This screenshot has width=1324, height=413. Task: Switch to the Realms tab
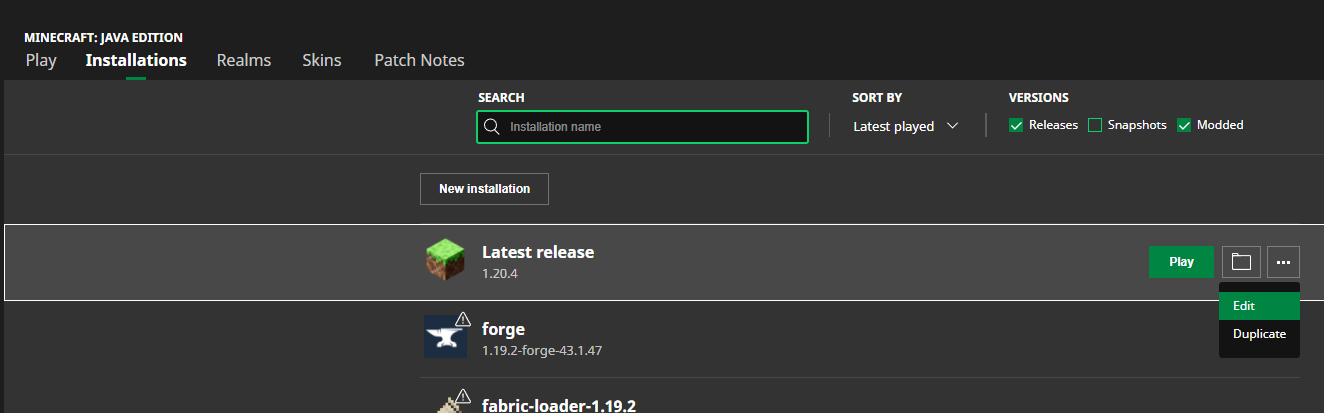click(x=244, y=60)
